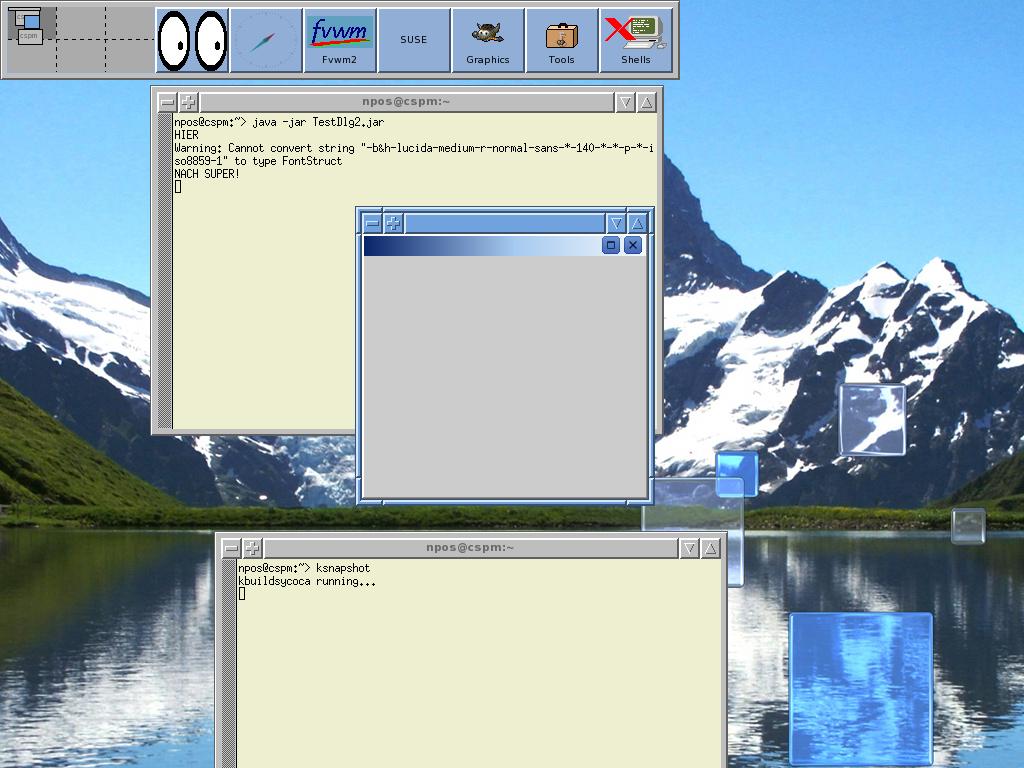Open the Shells terminal launcher
This screenshot has height=768, width=1024.
click(635, 40)
